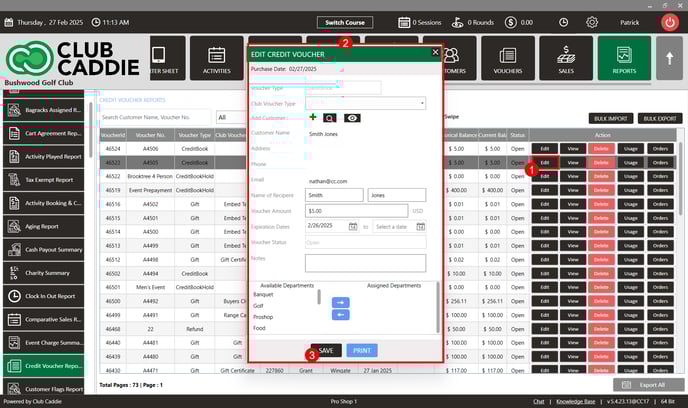Open the Vouchers module icon
Image resolution: width=688 pixels, height=408 pixels.
[510, 59]
